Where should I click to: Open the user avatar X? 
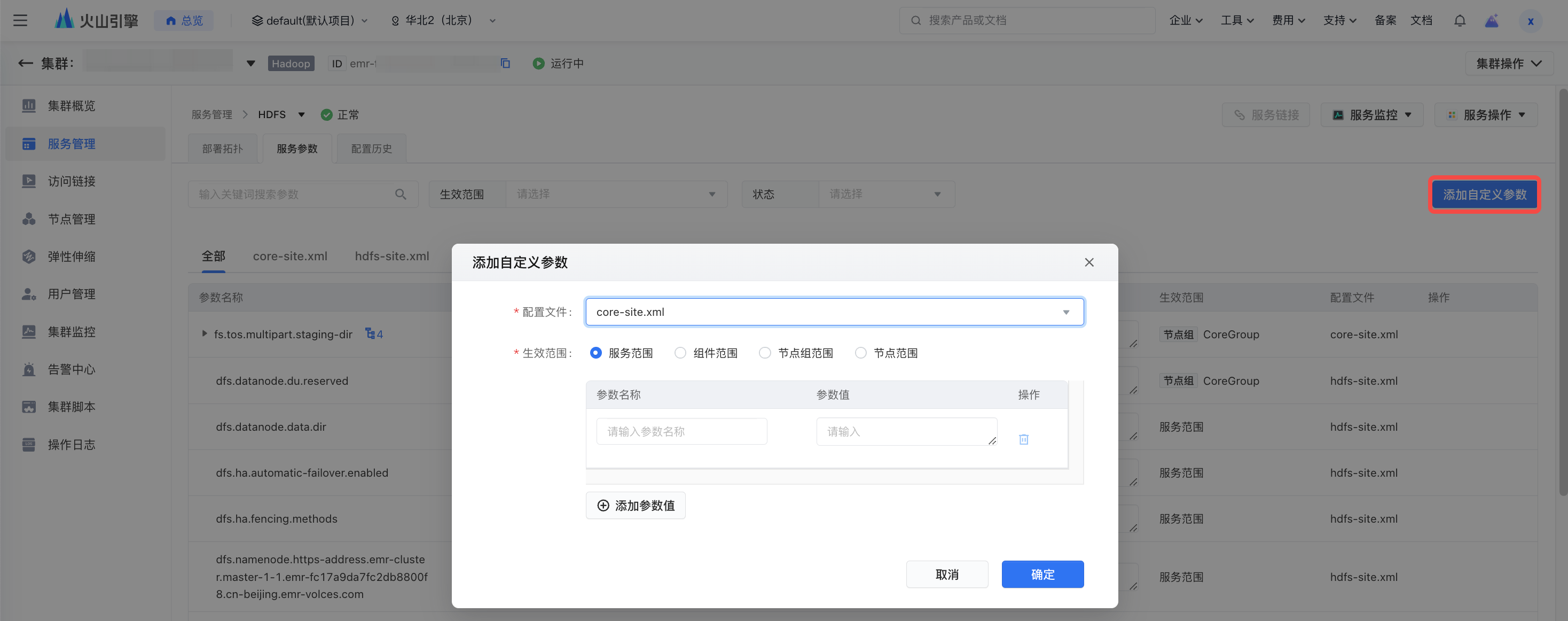click(1530, 21)
